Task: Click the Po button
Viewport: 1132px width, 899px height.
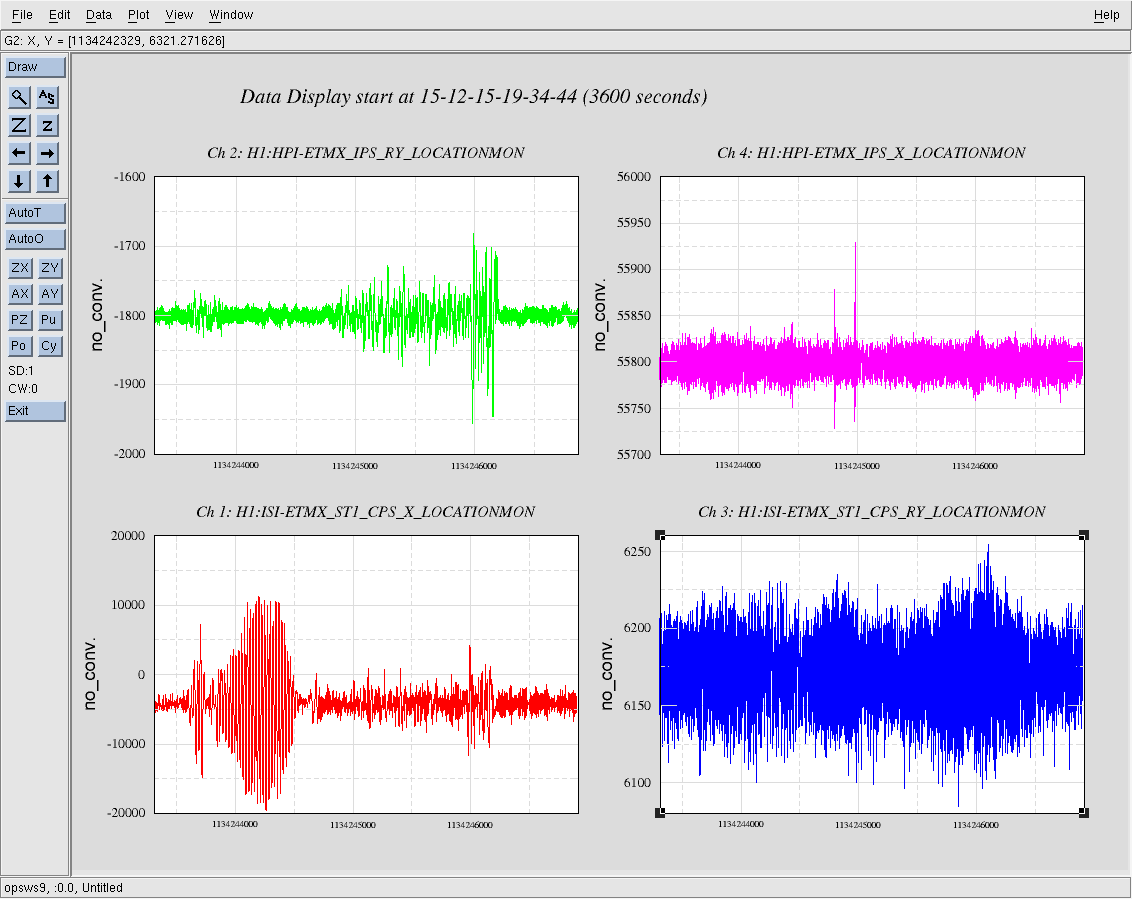Action: point(19,346)
